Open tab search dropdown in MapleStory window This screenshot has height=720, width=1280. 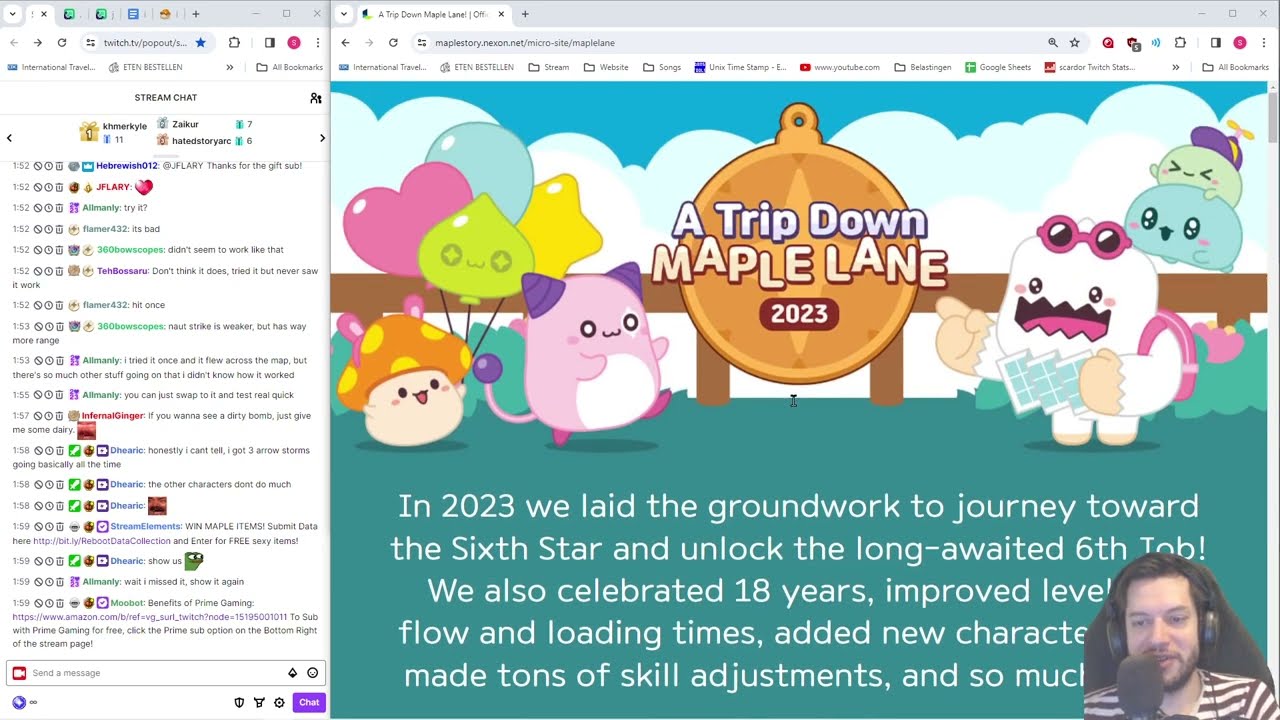[x=344, y=14]
